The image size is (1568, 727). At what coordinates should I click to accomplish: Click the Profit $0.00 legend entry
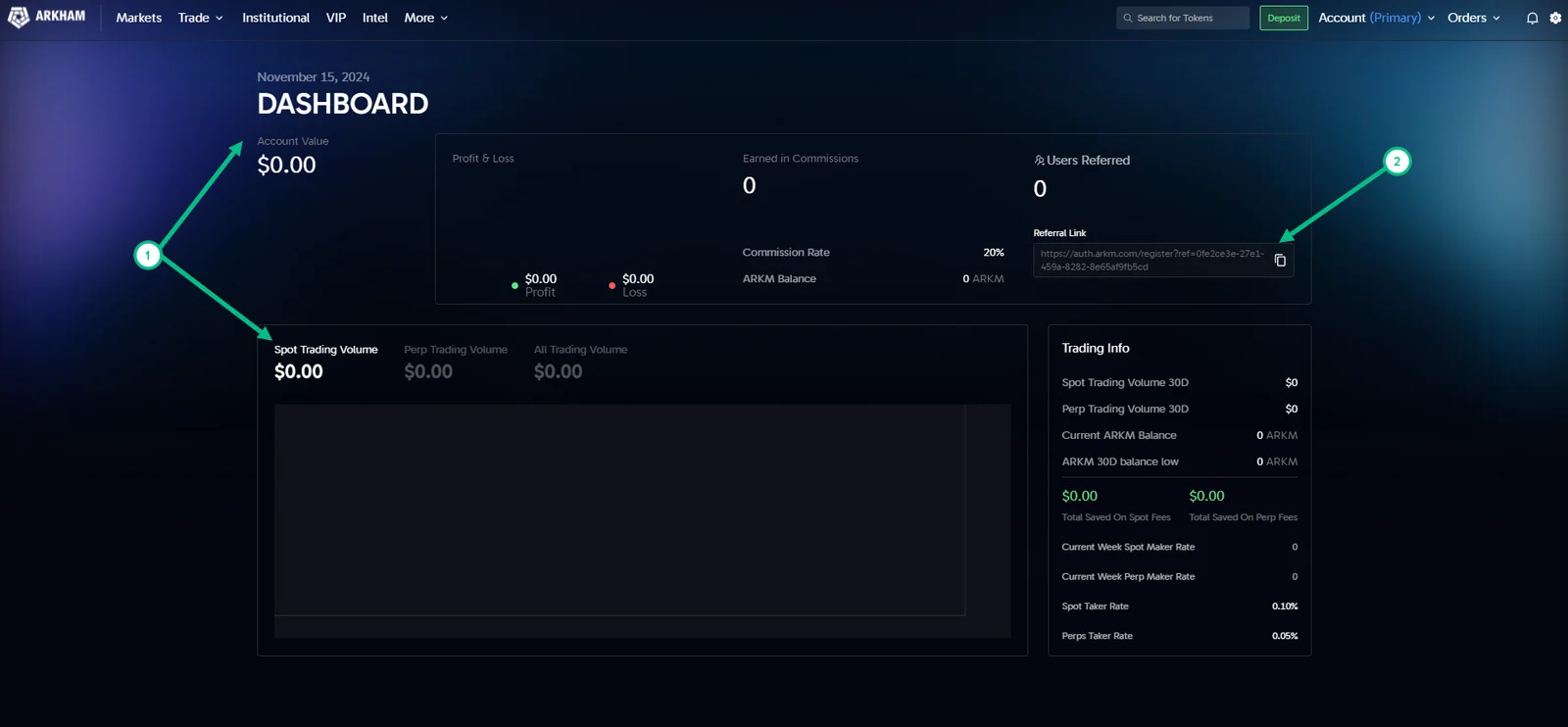tap(534, 285)
